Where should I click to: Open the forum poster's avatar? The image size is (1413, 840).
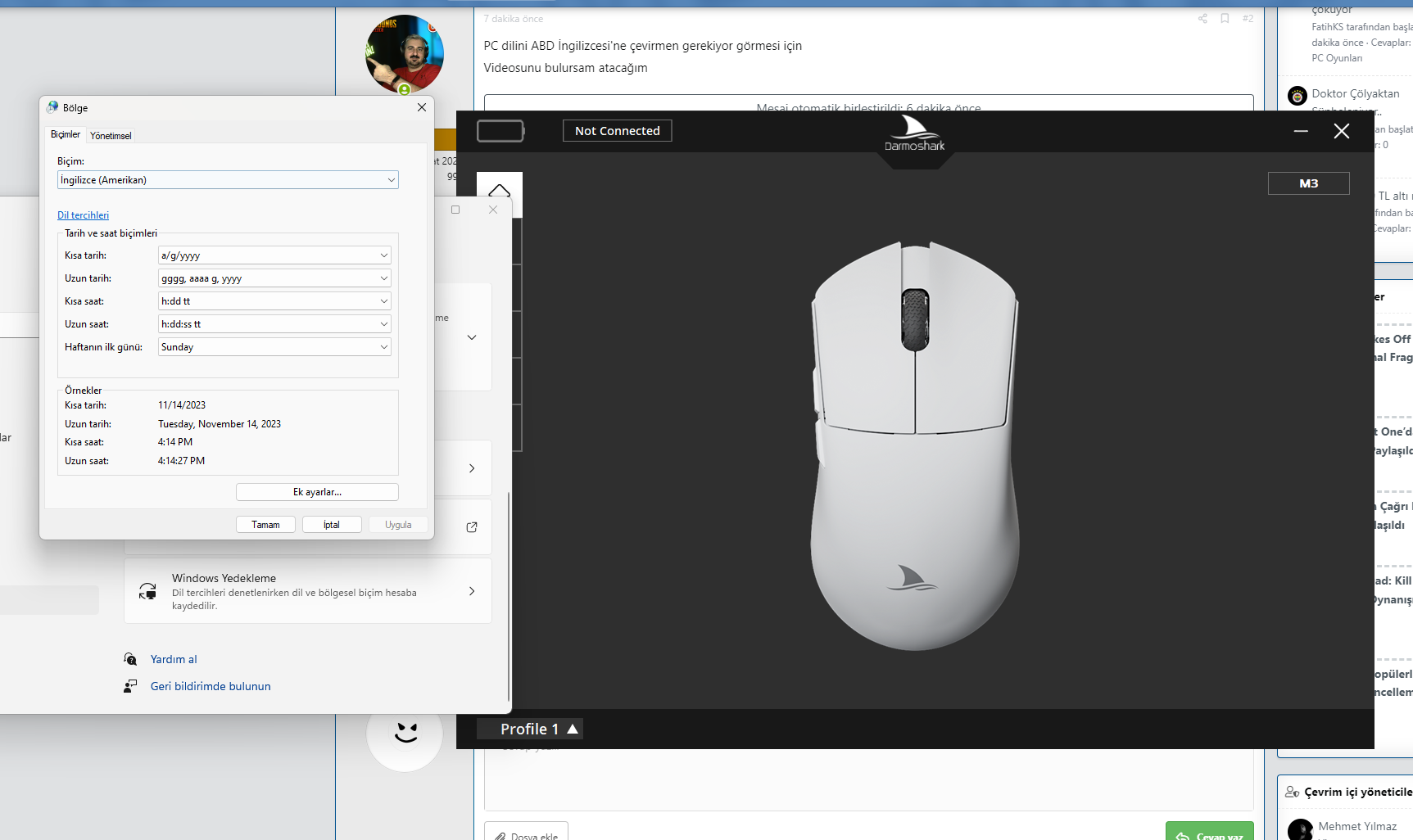[405, 54]
